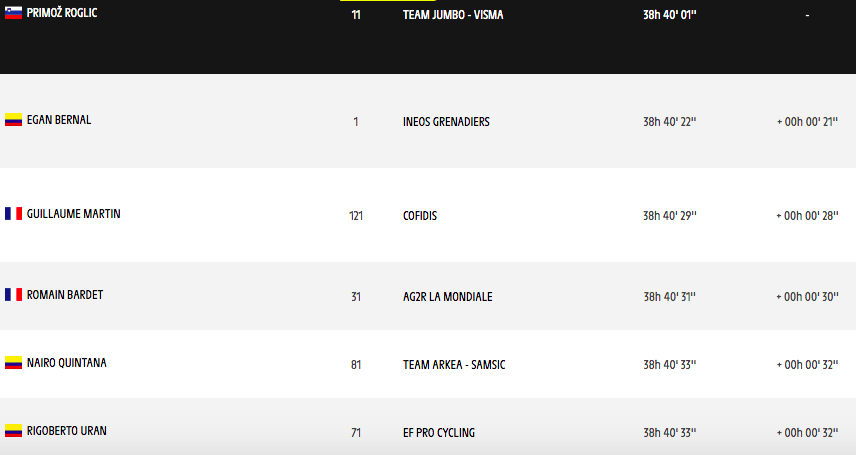Open Rigoberto Uran's rider page
The height and width of the screenshot is (455, 856).
point(67,431)
